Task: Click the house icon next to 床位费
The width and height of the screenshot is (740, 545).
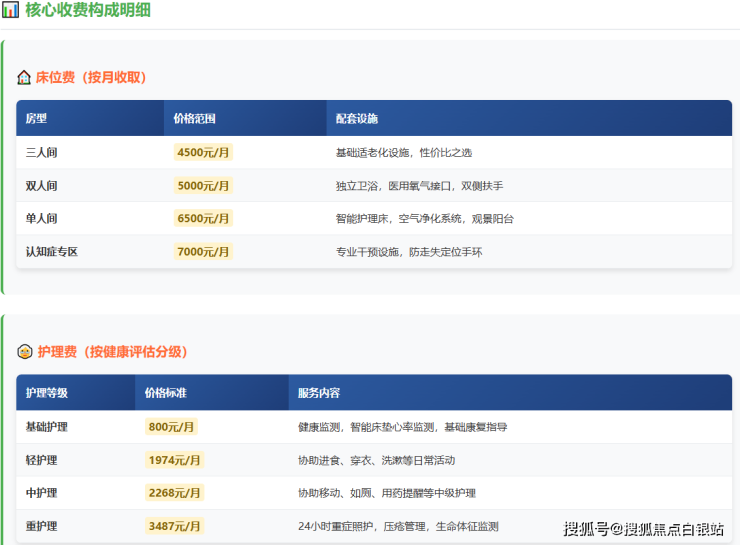Action: (24, 77)
